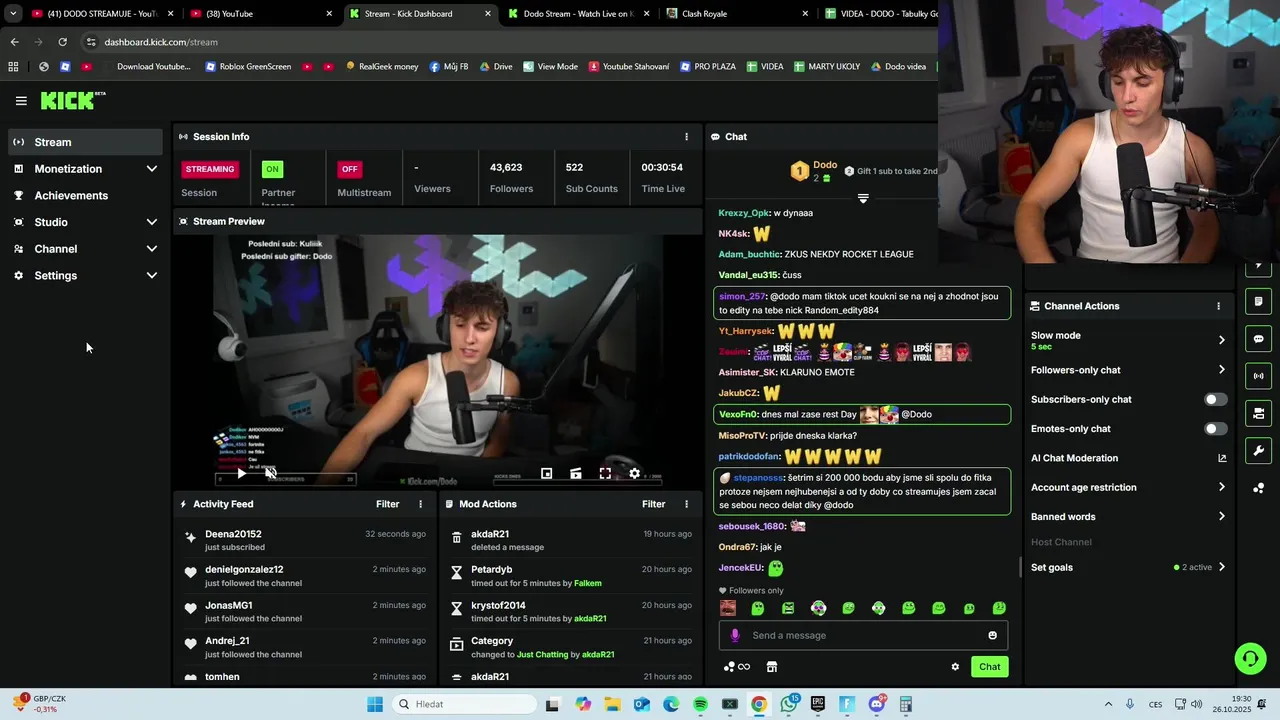Click the chat bubble icon in right sidebar
This screenshot has height=720, width=1280.
click(x=1259, y=339)
